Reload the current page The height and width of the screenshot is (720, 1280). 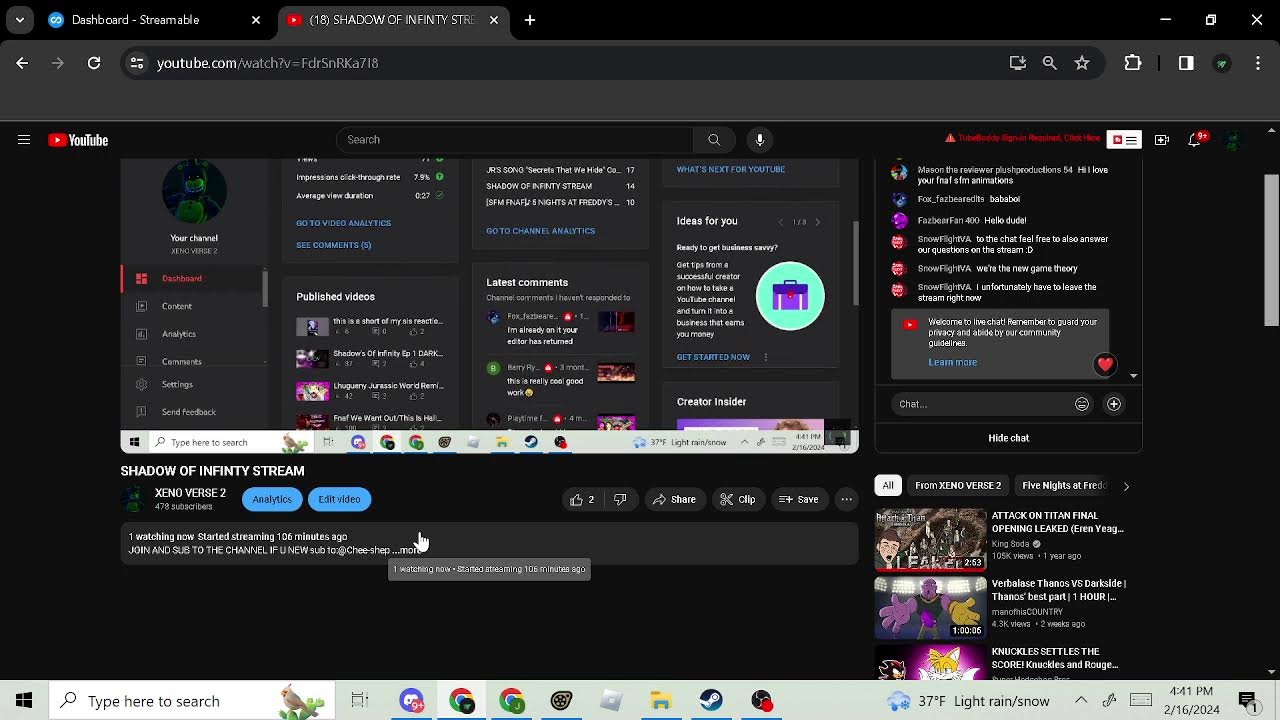94,63
